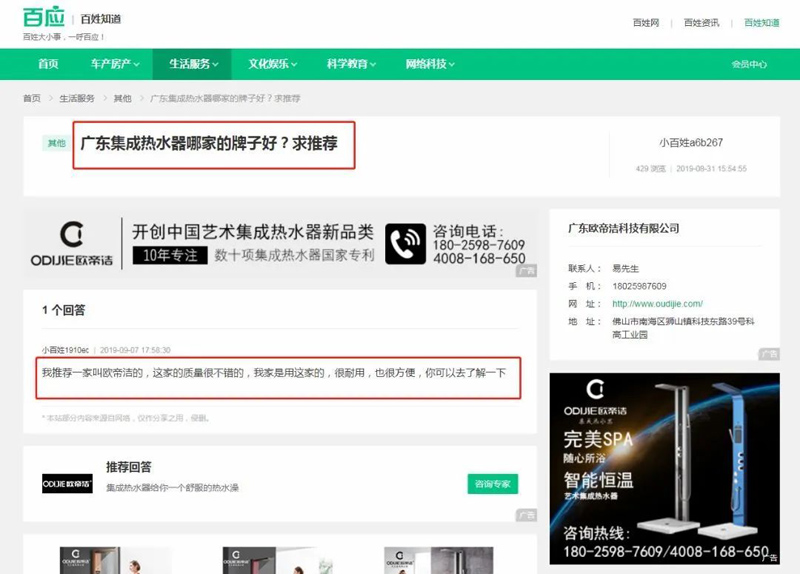The height and width of the screenshot is (574, 800).
Task: Click the asker name 小百姓a6b267
Action: (x=691, y=143)
